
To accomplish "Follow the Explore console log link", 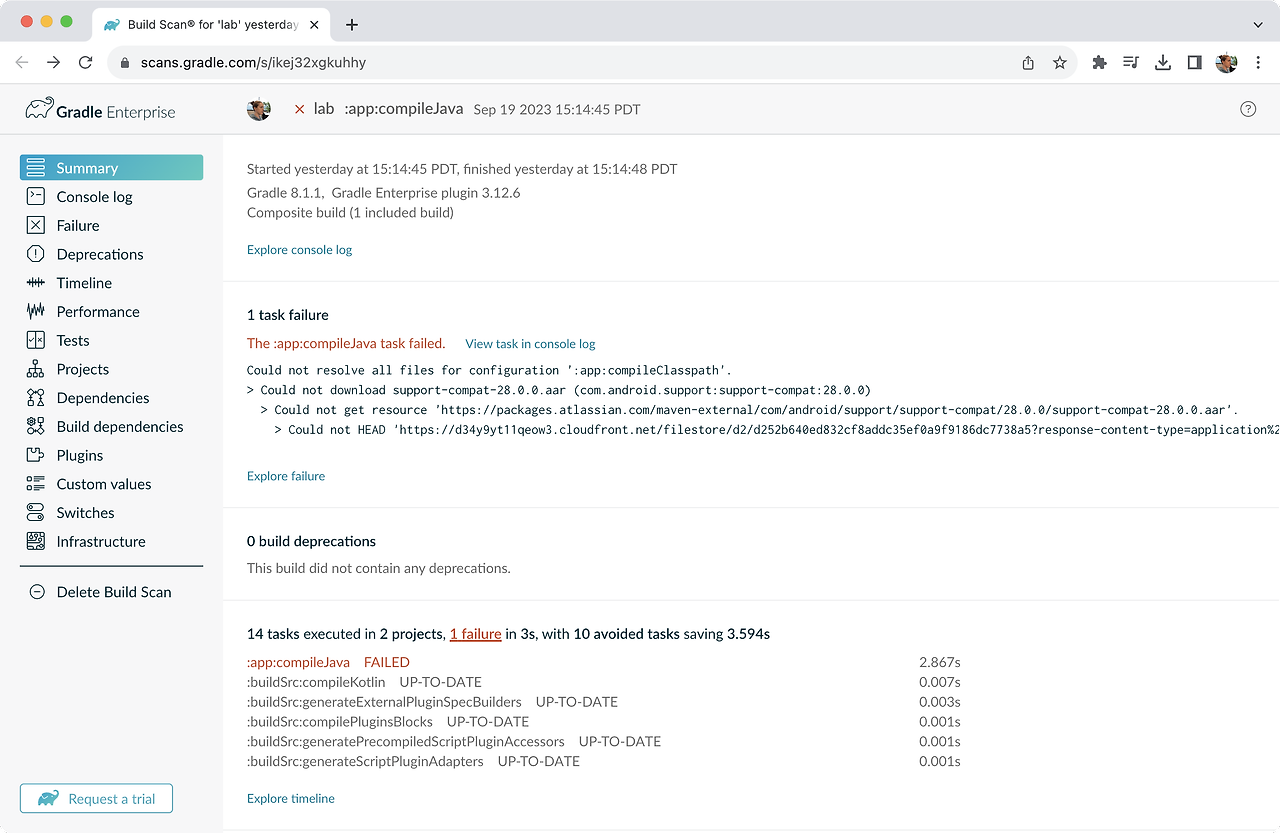I will point(300,250).
